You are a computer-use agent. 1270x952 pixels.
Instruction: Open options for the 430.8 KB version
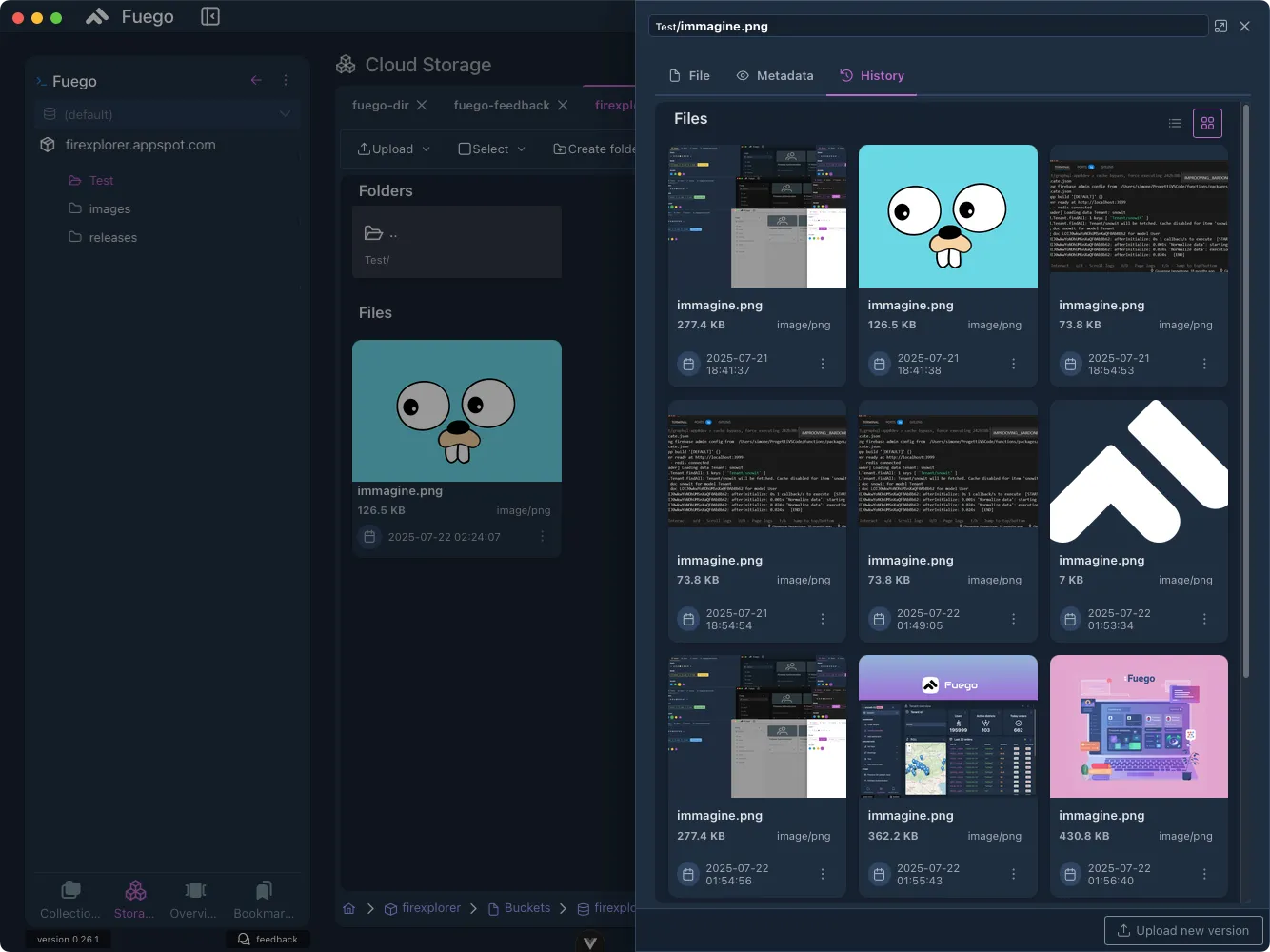[1204, 874]
